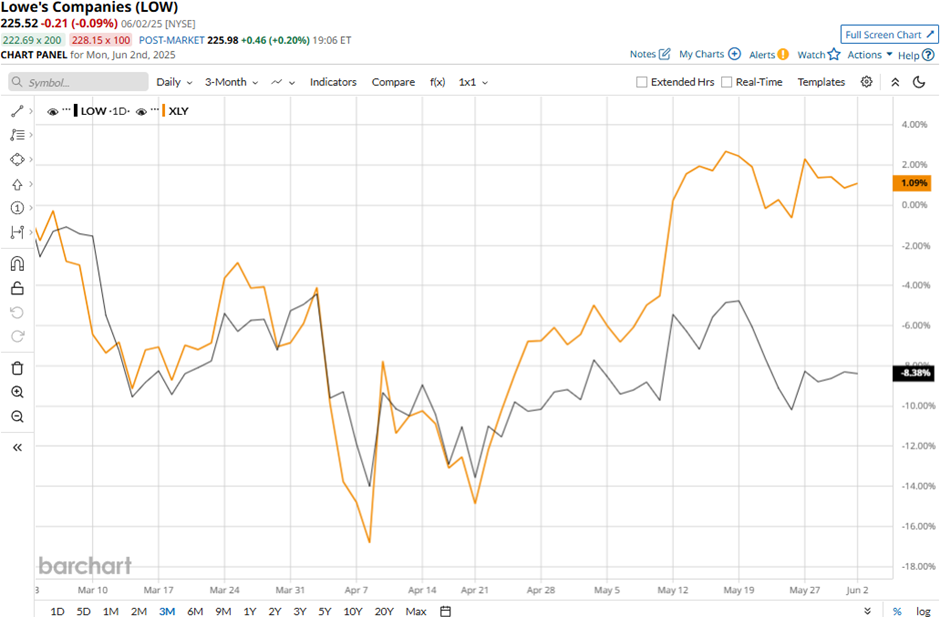Open Help question mark icon

tap(928, 55)
